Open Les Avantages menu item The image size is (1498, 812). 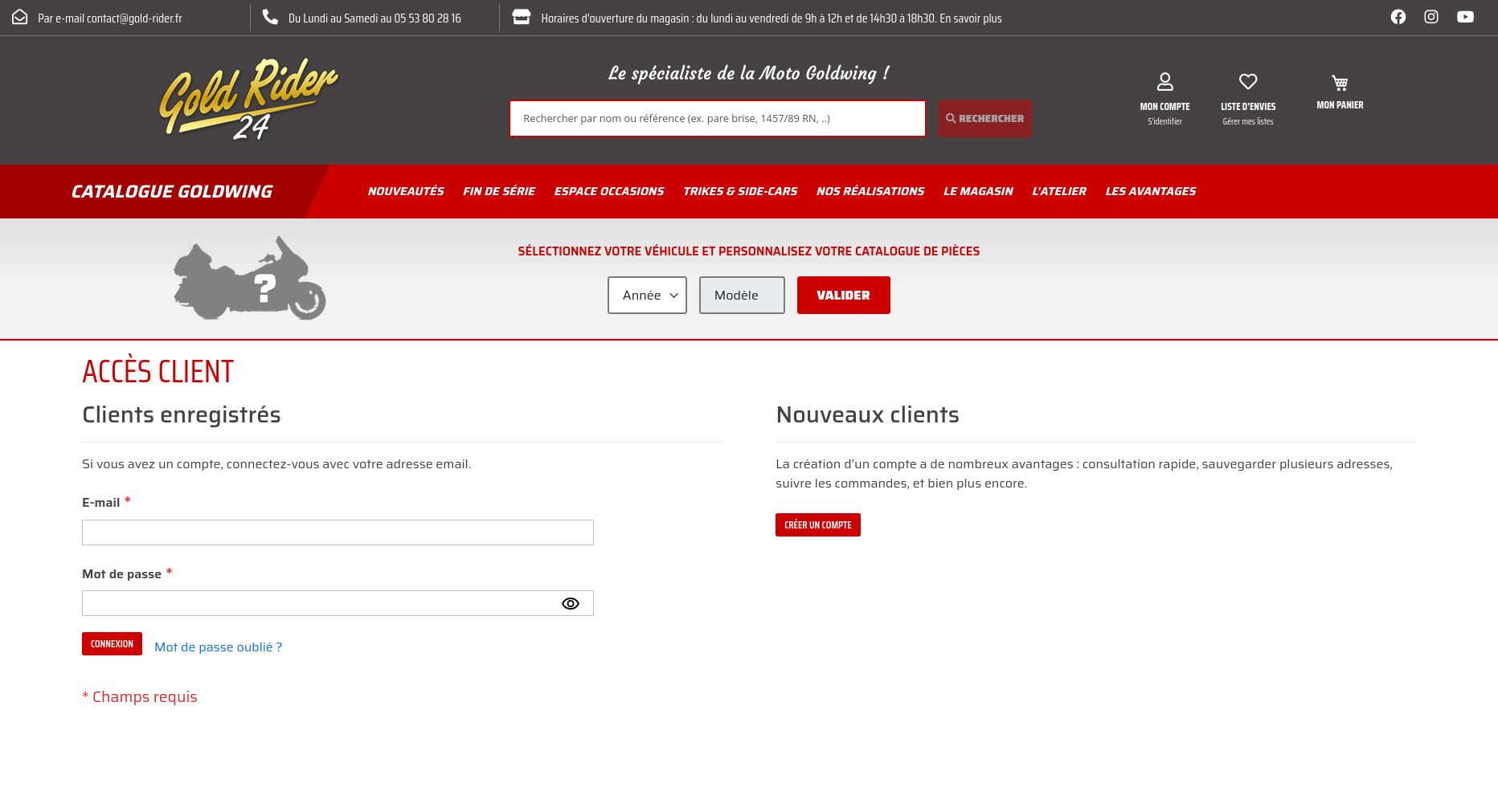pos(1151,191)
